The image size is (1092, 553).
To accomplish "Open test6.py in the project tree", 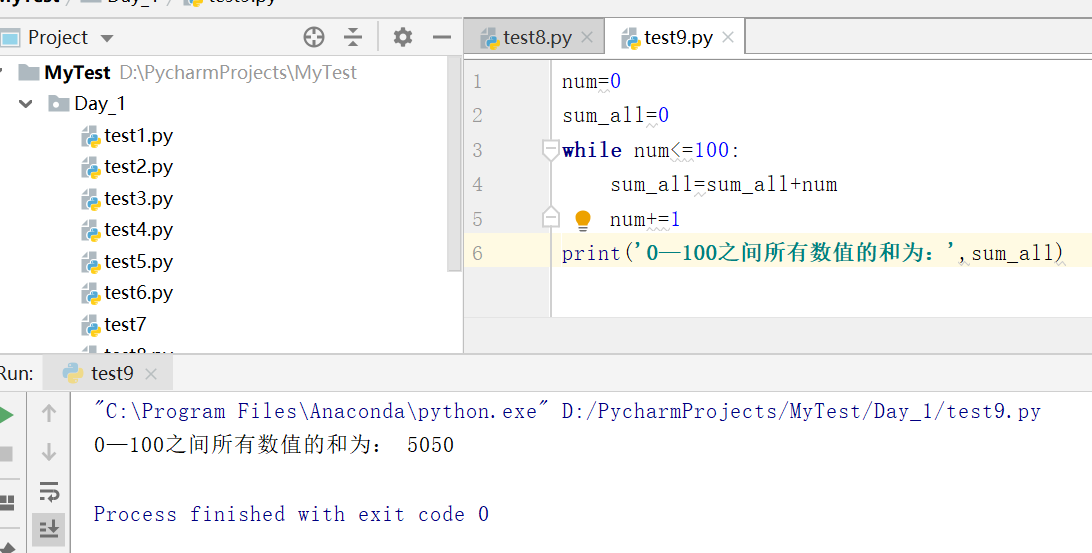I will 138,293.
